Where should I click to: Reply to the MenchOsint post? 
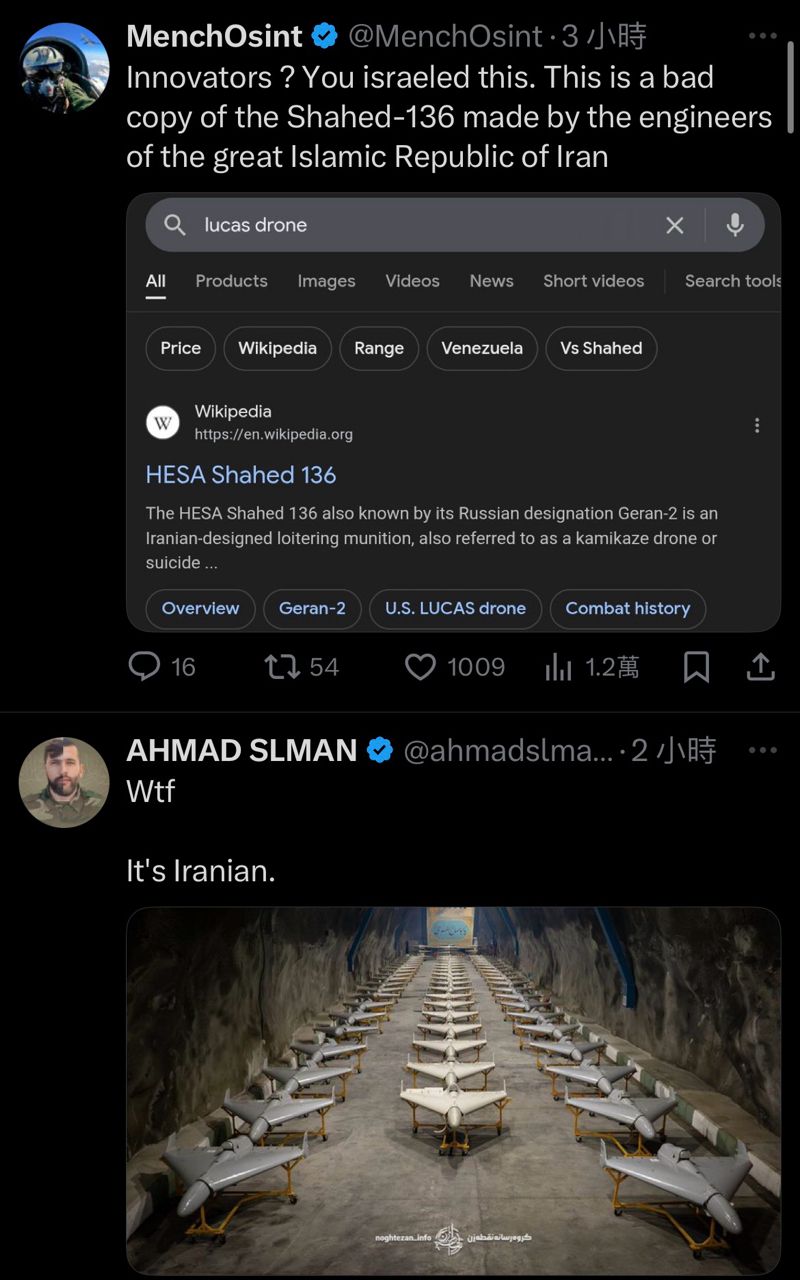[x=146, y=667]
